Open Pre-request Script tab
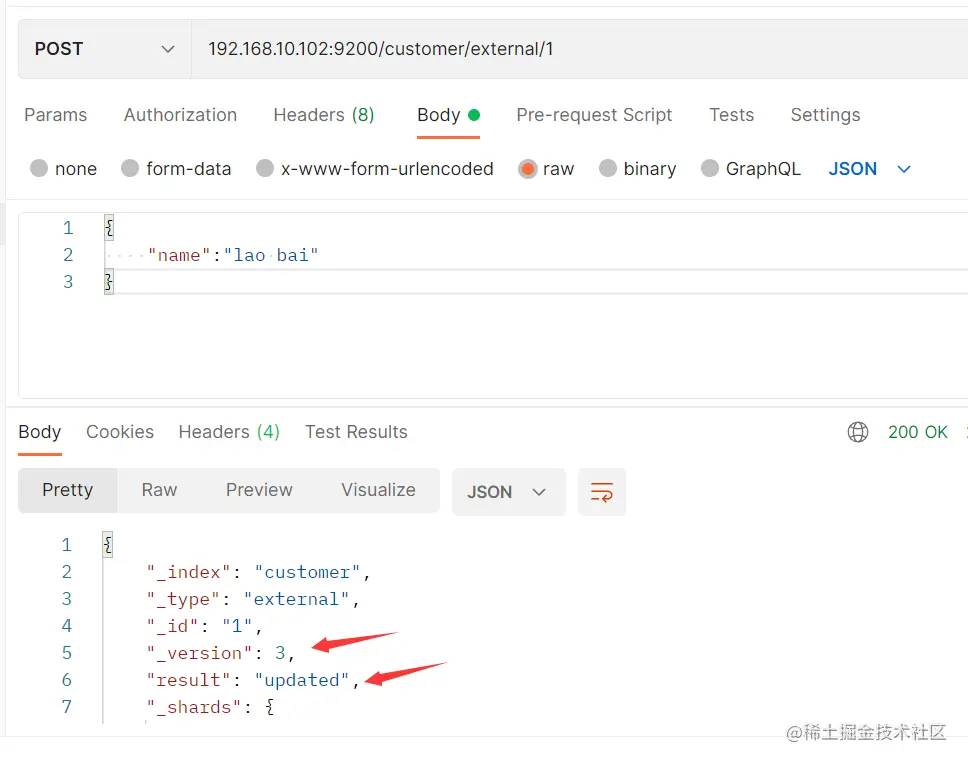Screen dimensions: 968x764 594,115
